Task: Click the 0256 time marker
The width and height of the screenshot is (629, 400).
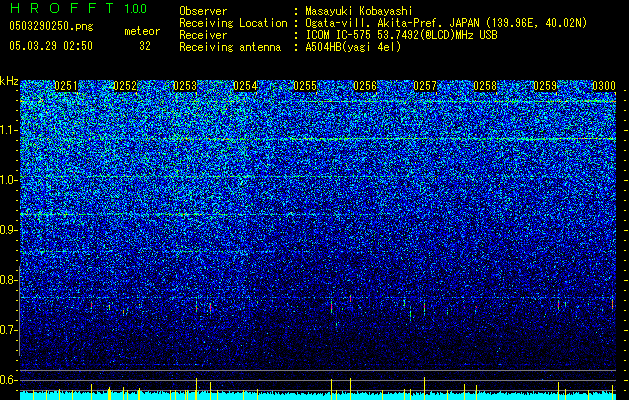Action: [365, 86]
